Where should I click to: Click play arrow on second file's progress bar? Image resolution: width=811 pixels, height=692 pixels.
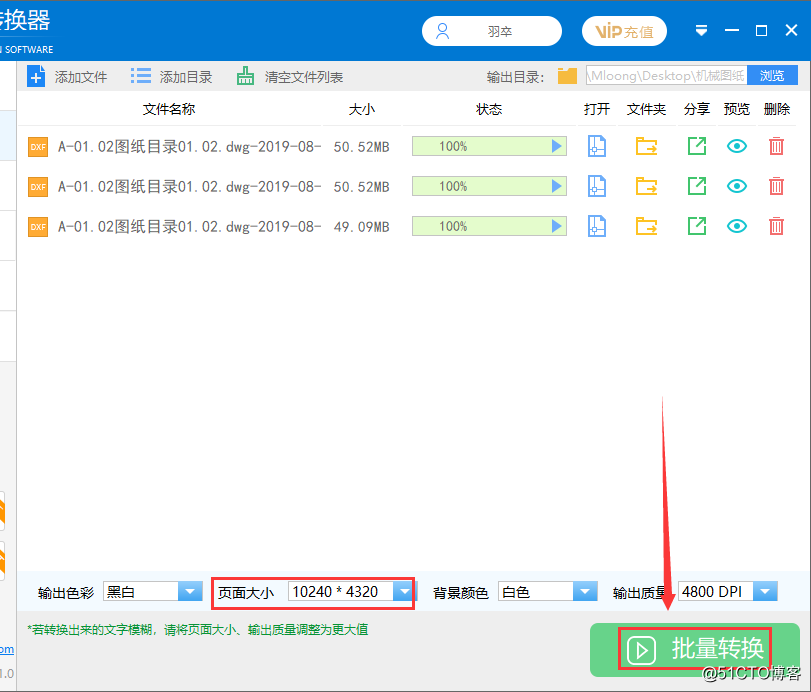(557, 186)
